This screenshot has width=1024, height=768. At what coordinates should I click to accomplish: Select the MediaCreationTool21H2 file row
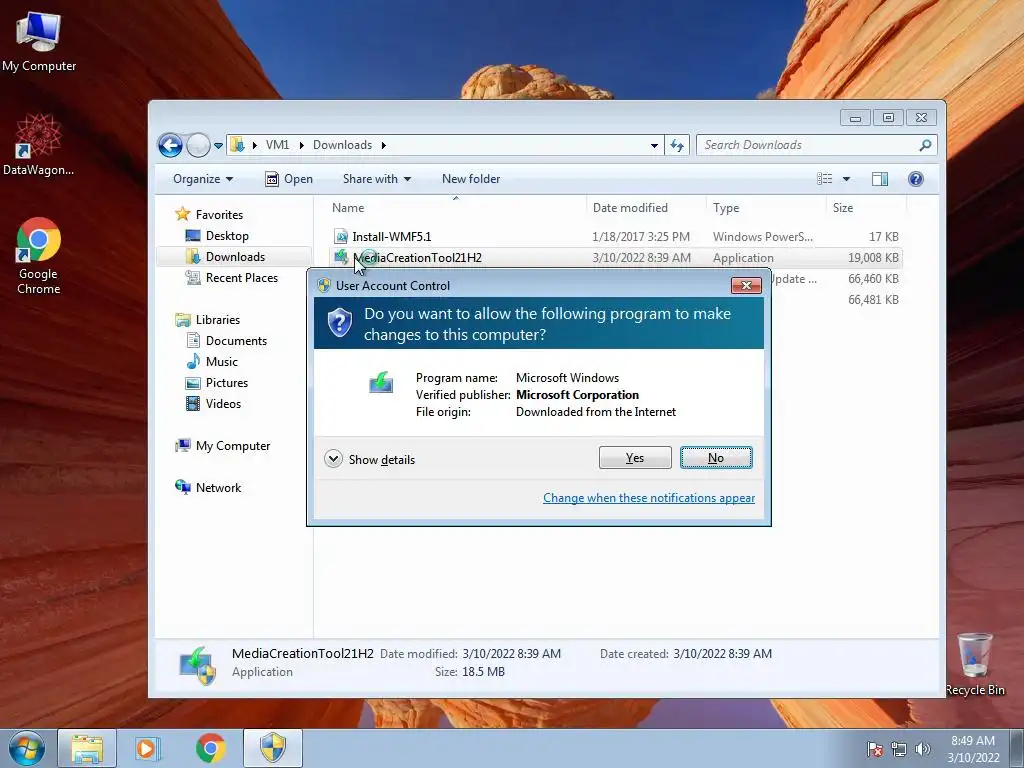click(616, 257)
